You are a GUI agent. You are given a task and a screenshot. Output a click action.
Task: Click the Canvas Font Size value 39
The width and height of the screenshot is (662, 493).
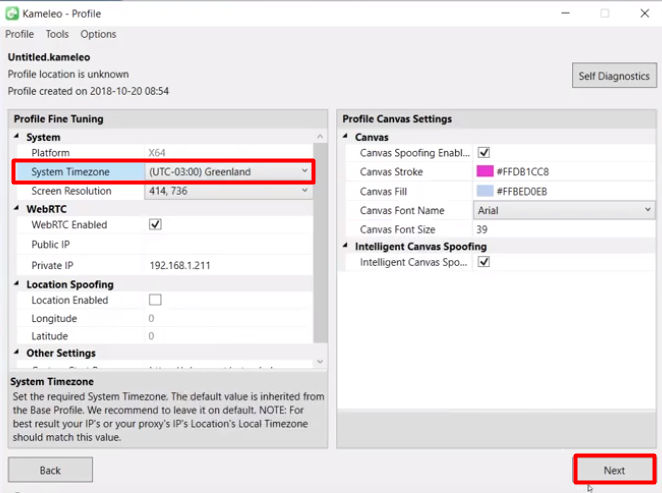pos(482,230)
